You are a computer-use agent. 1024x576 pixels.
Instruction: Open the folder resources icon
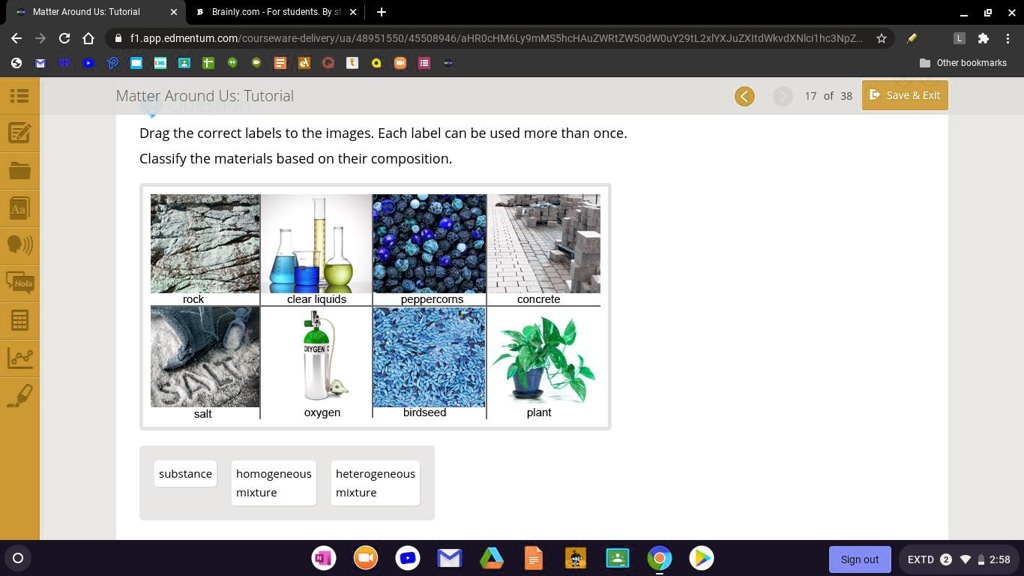click(20, 170)
